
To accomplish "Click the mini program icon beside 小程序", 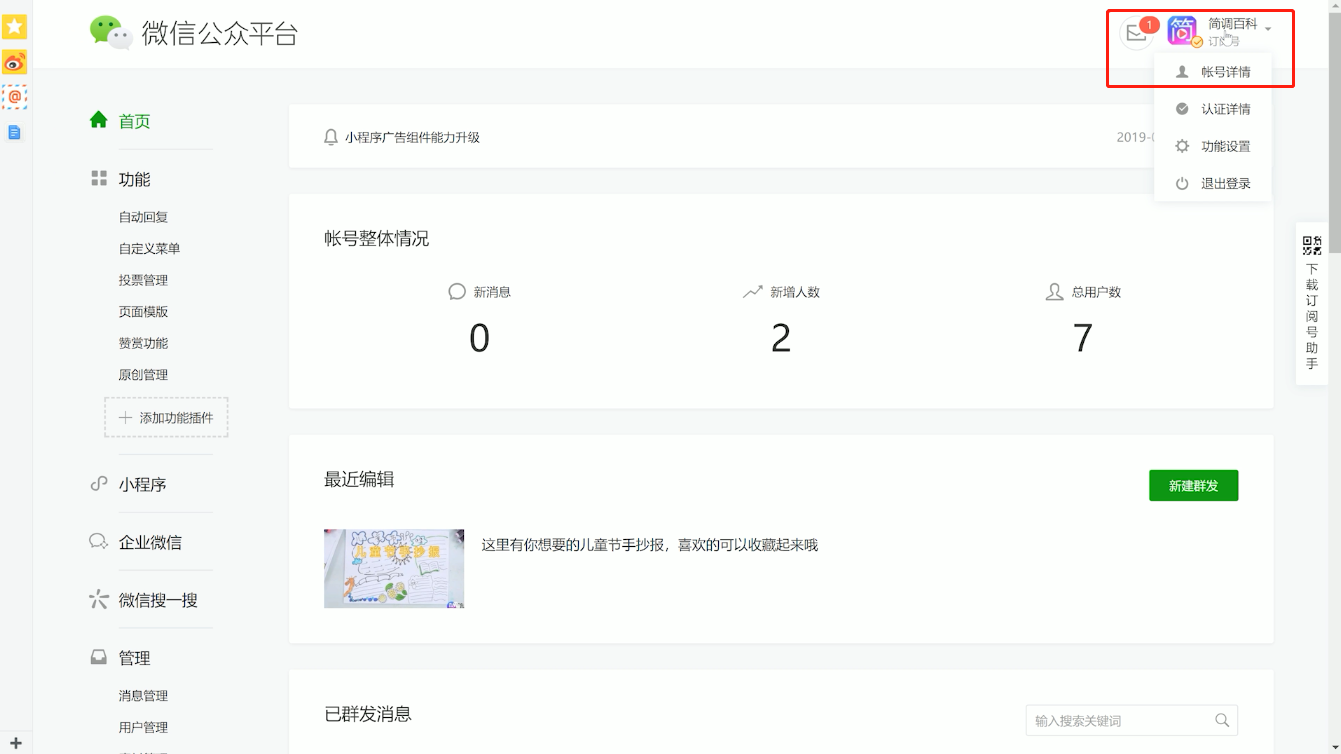I will pyautogui.click(x=99, y=484).
